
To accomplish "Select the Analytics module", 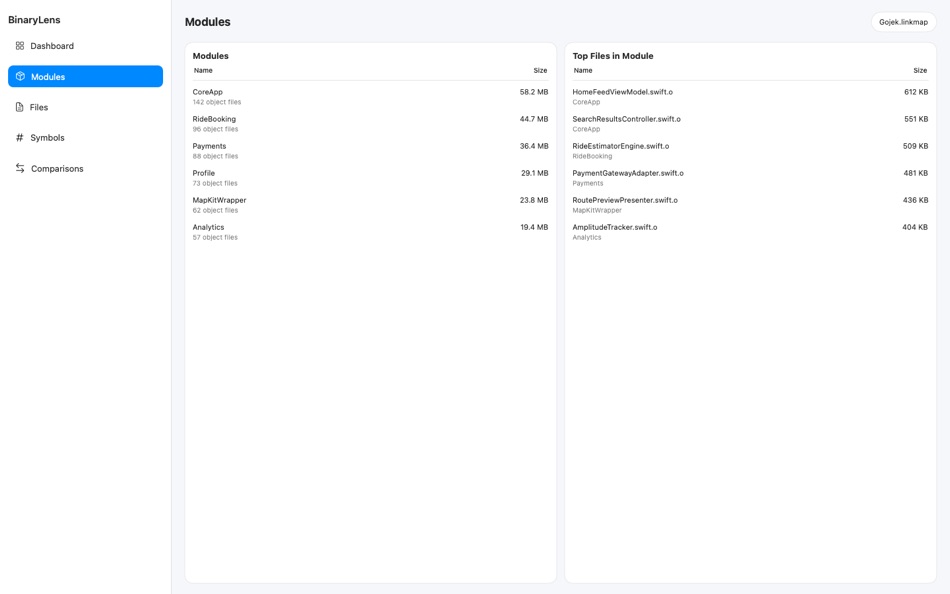I will [x=370, y=231].
